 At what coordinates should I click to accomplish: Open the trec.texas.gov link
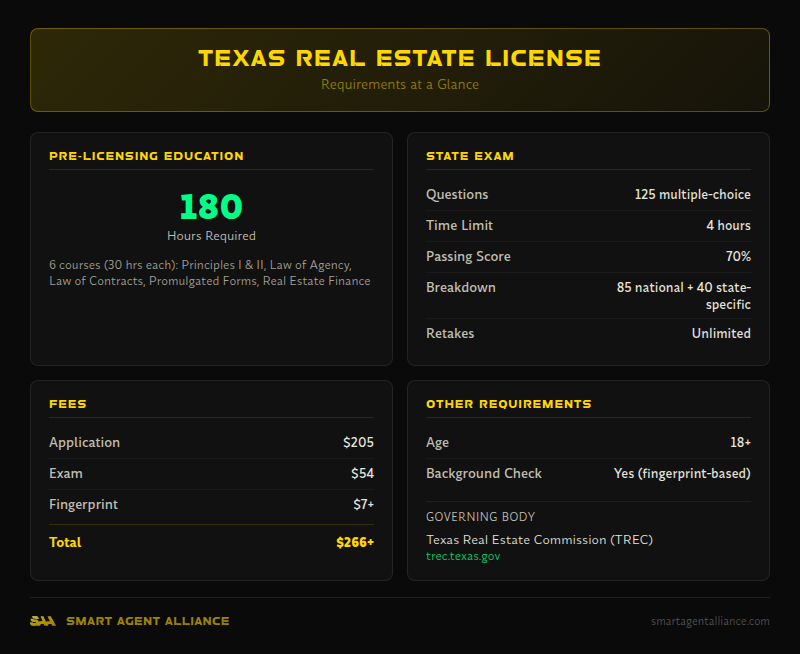(x=464, y=556)
